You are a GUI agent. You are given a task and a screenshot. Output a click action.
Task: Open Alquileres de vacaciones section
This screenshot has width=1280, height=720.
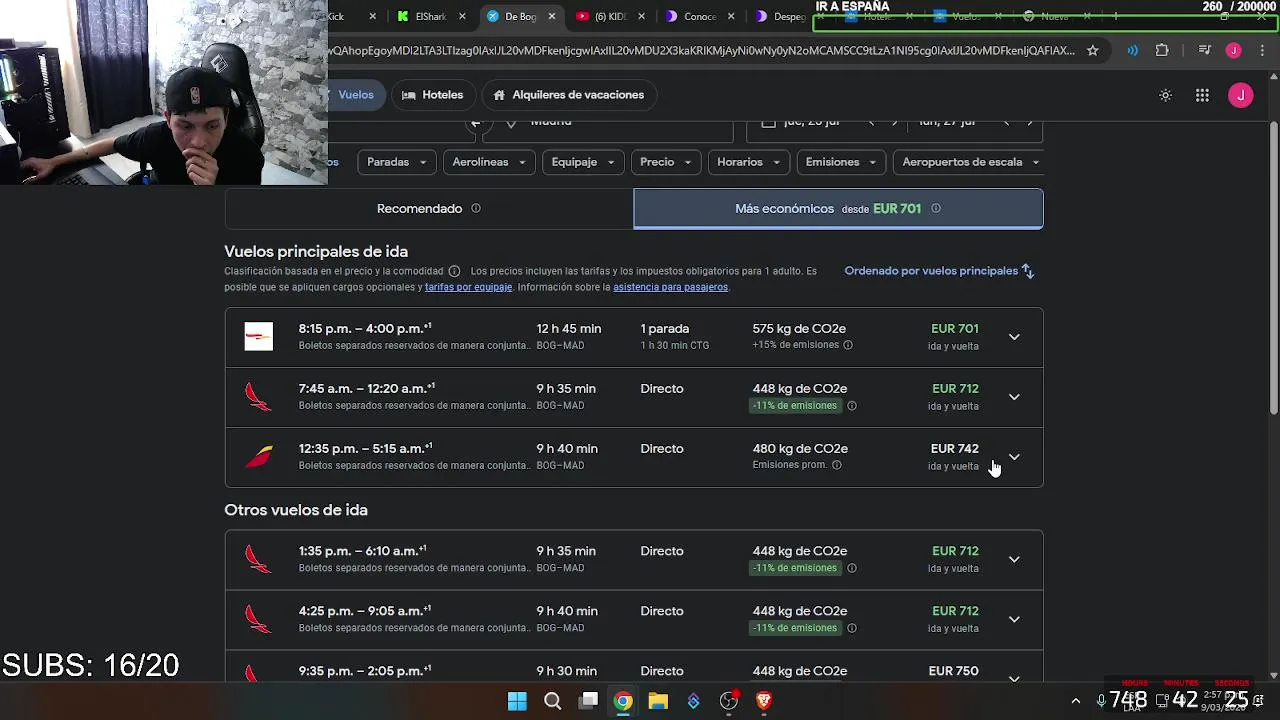tap(568, 95)
